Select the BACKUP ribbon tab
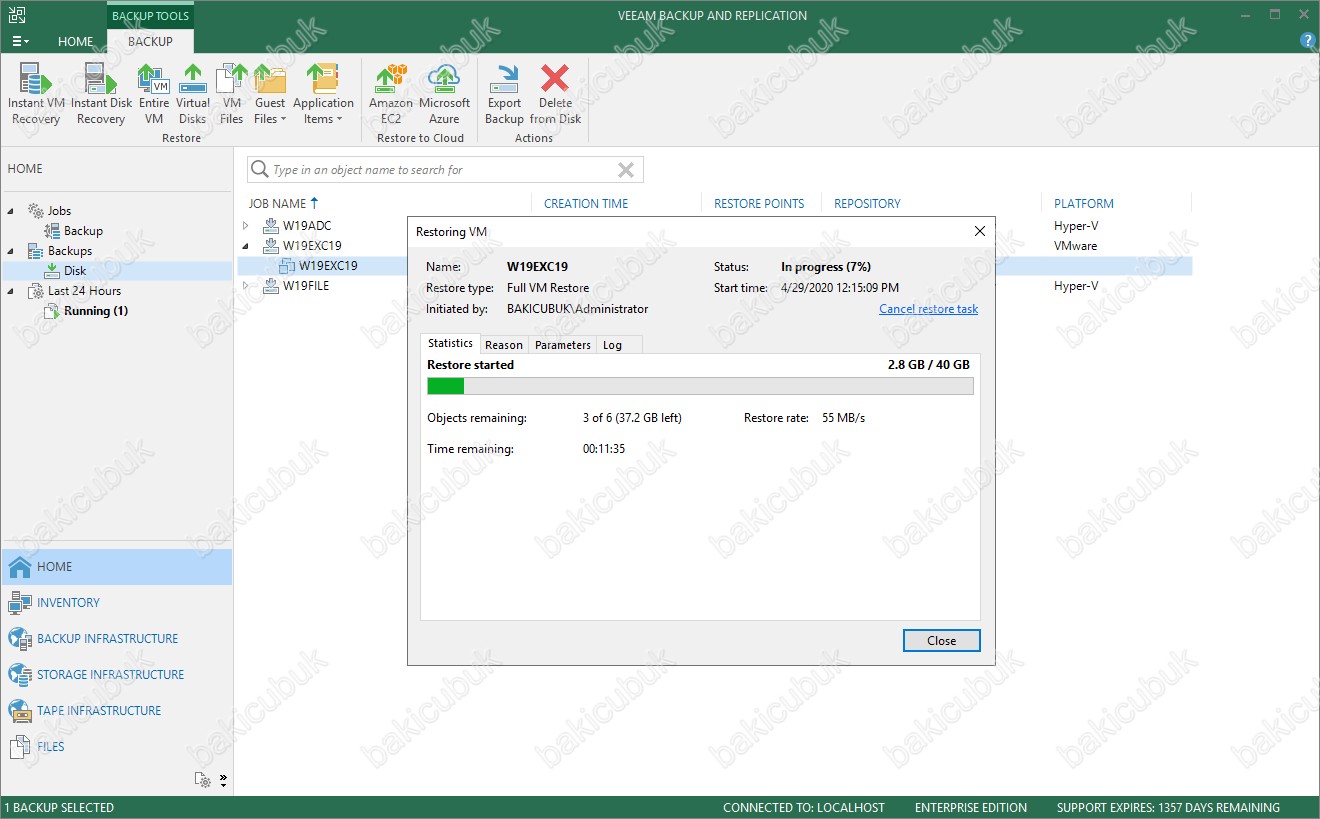Viewport: 1320px width, 819px height. coord(150,41)
